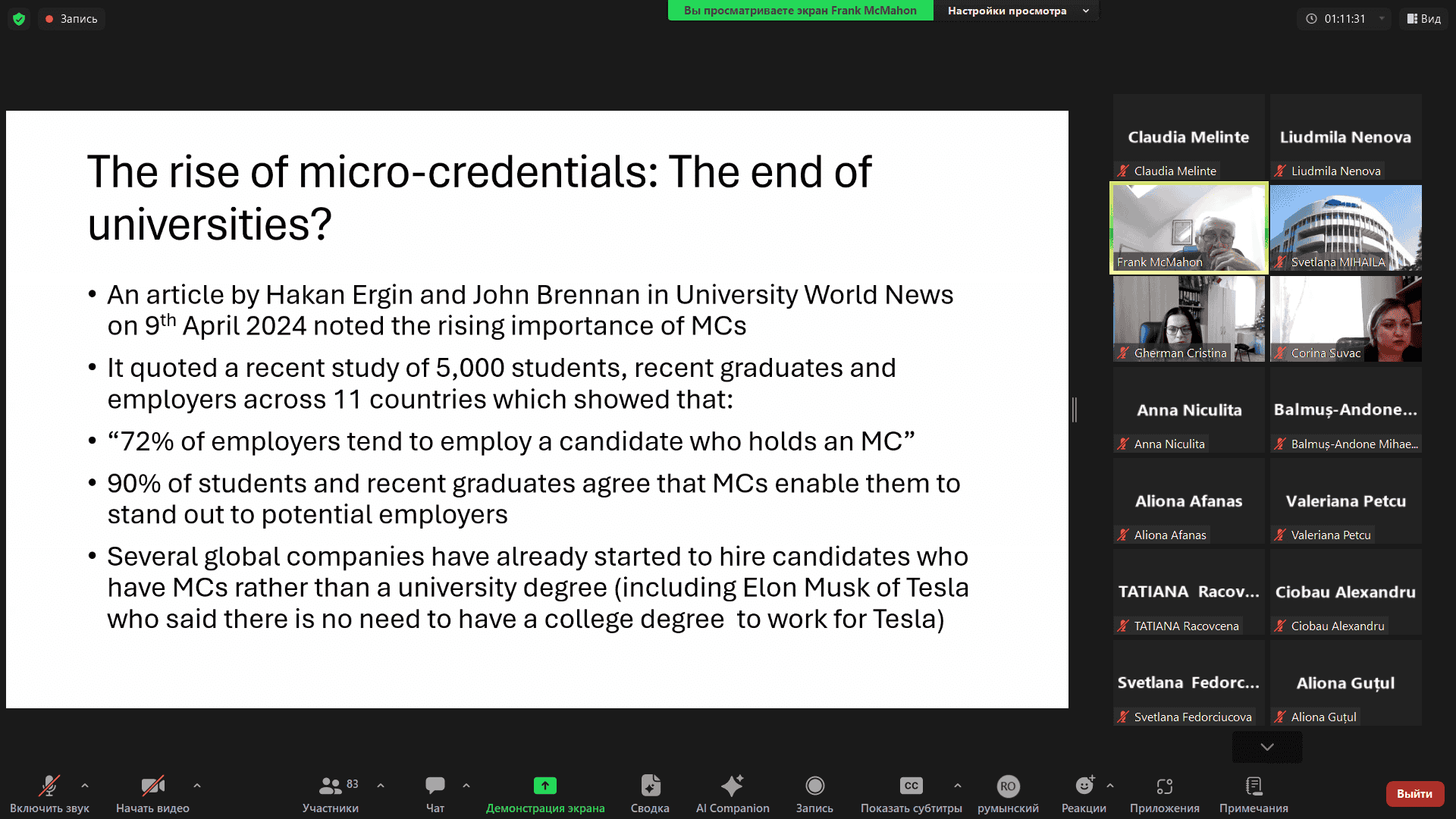Open the Вид view menu
Viewport: 1456px width, 819px height.
[x=1423, y=19]
